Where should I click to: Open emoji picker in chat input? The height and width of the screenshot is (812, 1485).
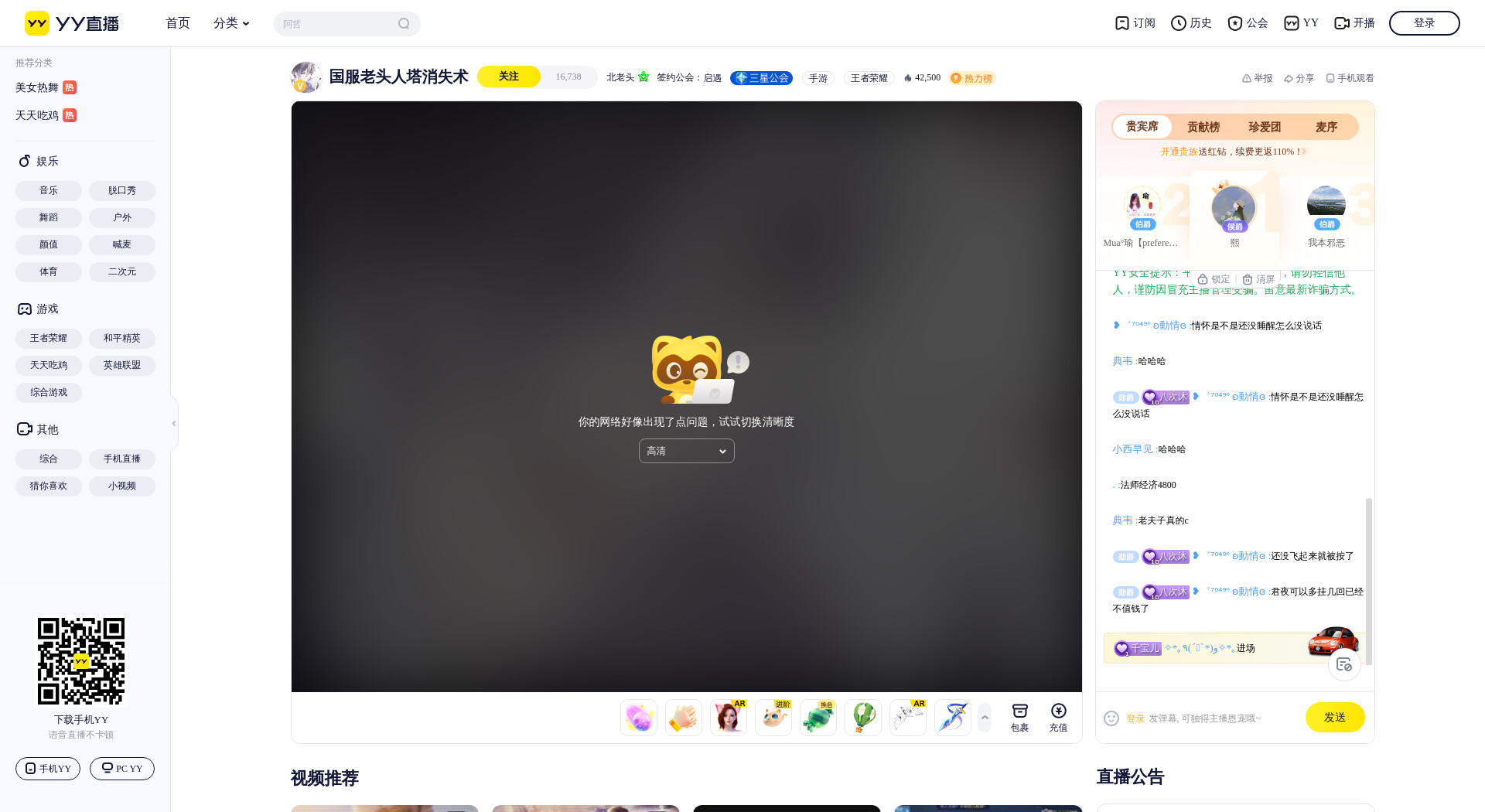coord(1111,718)
